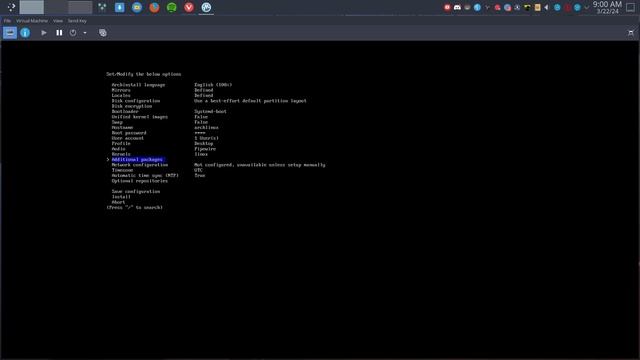This screenshot has width=640, height=360.
Task: Select the Locales option
Action: tap(121, 95)
